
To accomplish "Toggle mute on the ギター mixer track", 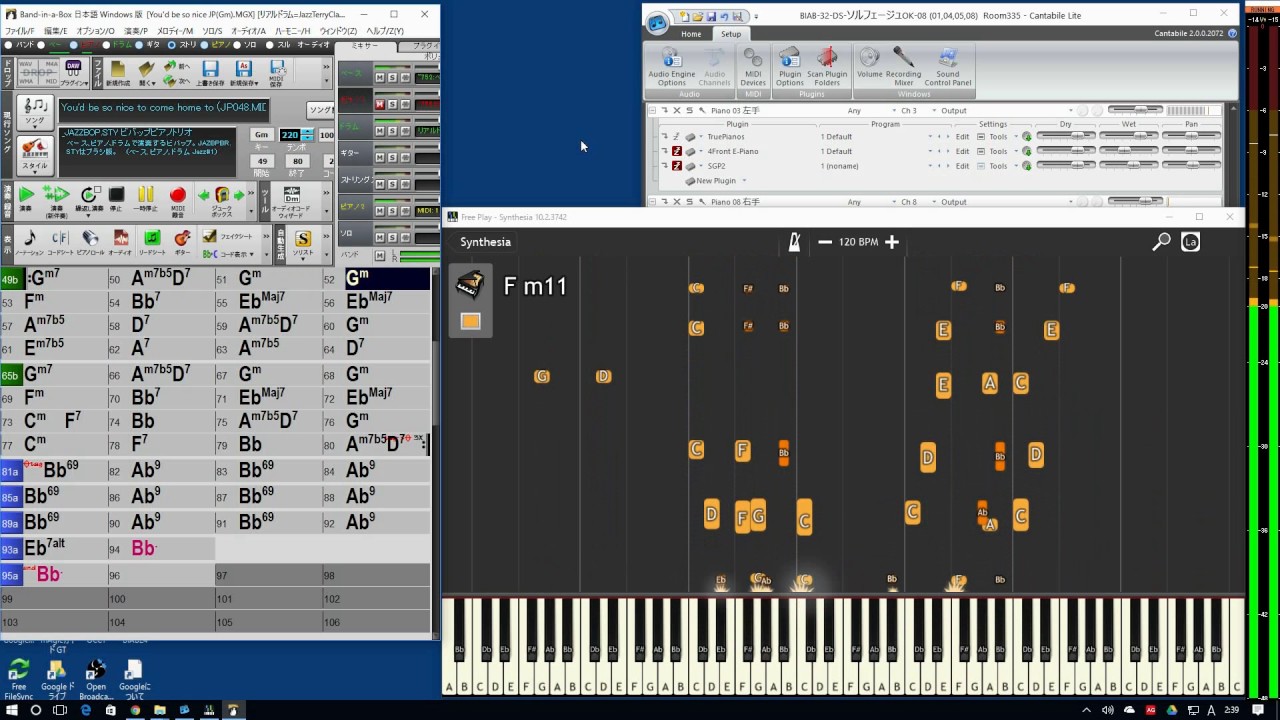I will [380, 158].
